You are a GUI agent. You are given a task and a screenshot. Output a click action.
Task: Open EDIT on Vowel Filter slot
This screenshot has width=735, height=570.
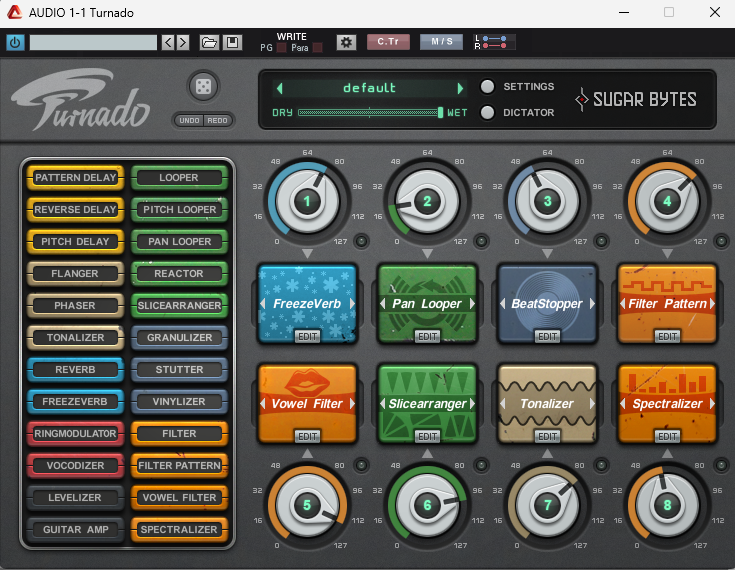(308, 437)
